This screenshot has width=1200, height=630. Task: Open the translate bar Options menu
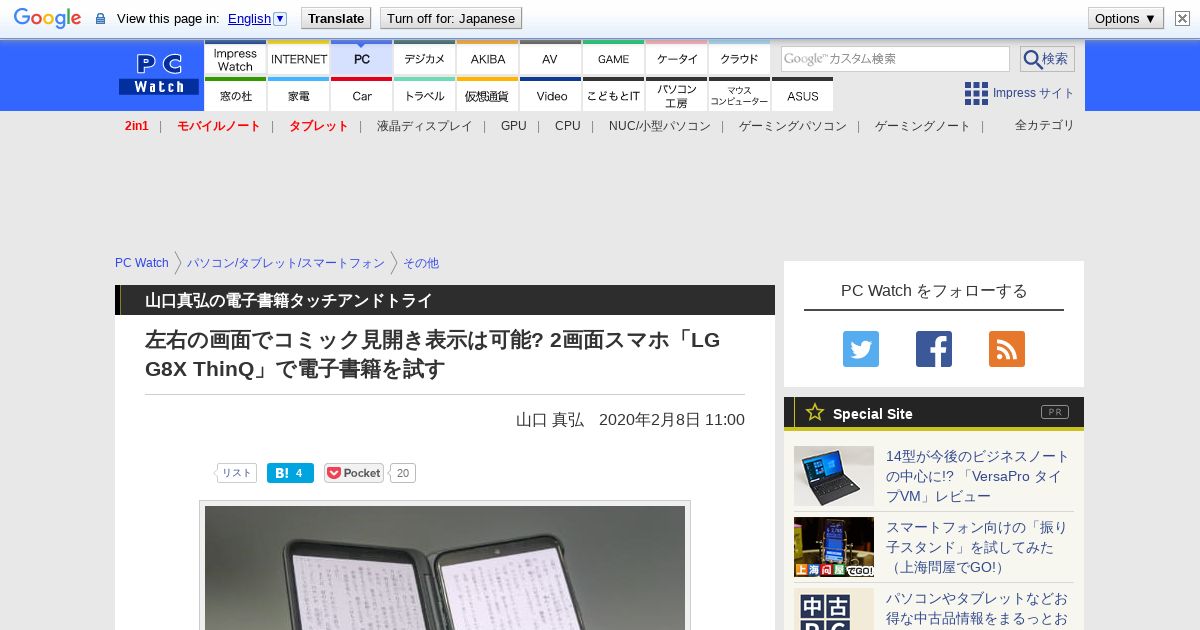click(1126, 18)
